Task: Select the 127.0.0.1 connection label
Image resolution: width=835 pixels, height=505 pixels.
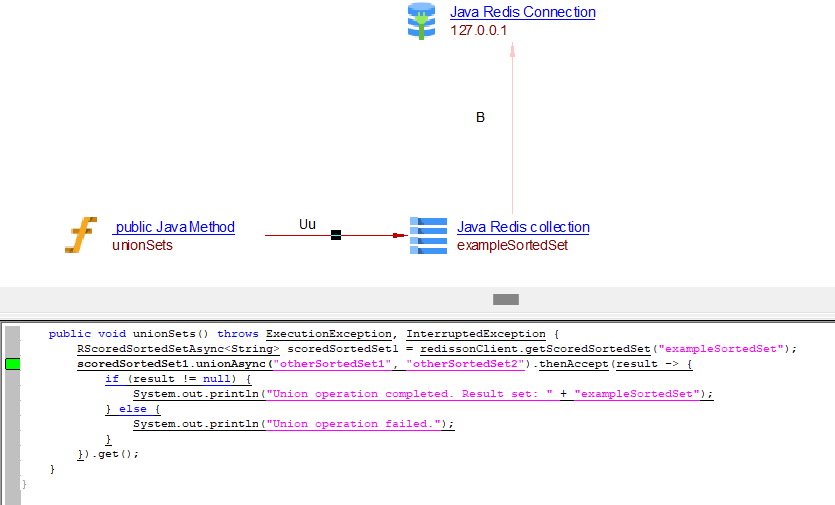Action: (478, 30)
